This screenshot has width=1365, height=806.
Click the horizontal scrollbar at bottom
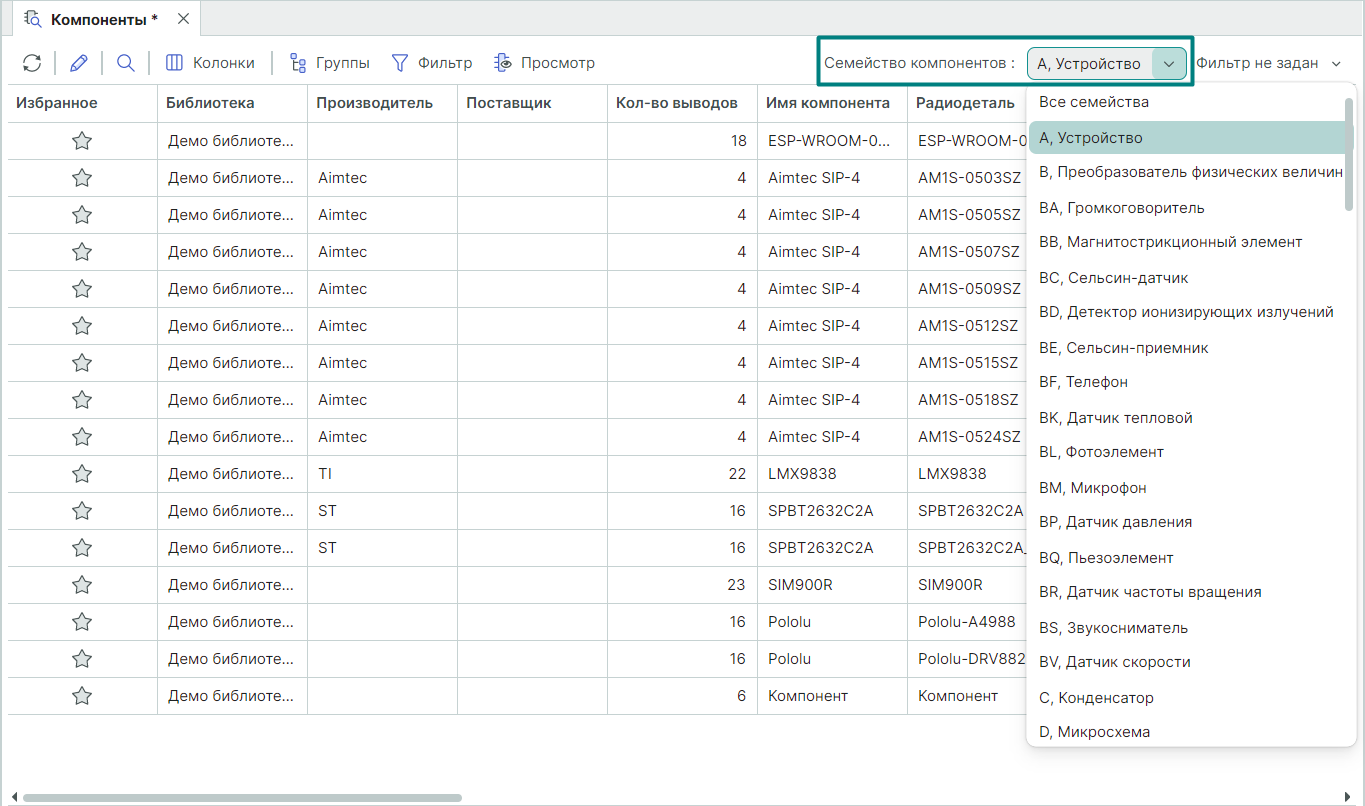tap(242, 797)
